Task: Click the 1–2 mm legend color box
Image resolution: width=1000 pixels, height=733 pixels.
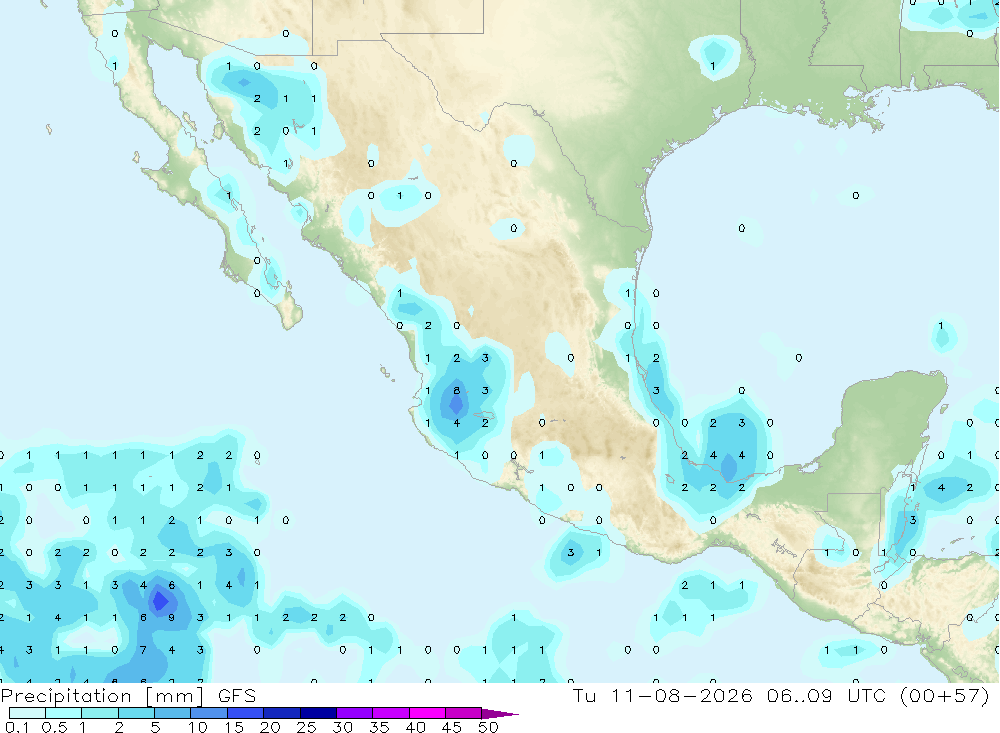Action: click(x=100, y=713)
